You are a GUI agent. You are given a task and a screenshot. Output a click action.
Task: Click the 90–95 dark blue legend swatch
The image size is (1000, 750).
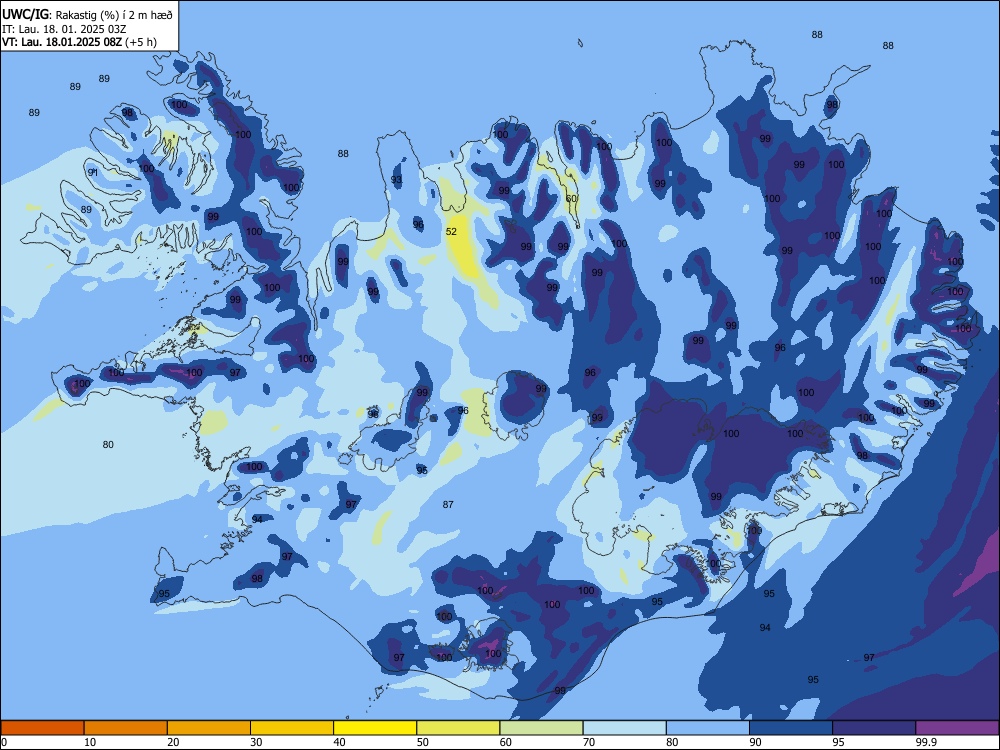[791, 728]
